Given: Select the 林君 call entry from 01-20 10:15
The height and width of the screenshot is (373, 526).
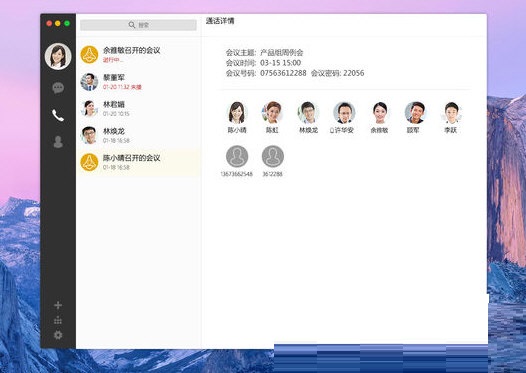Looking at the screenshot, I should (138, 109).
